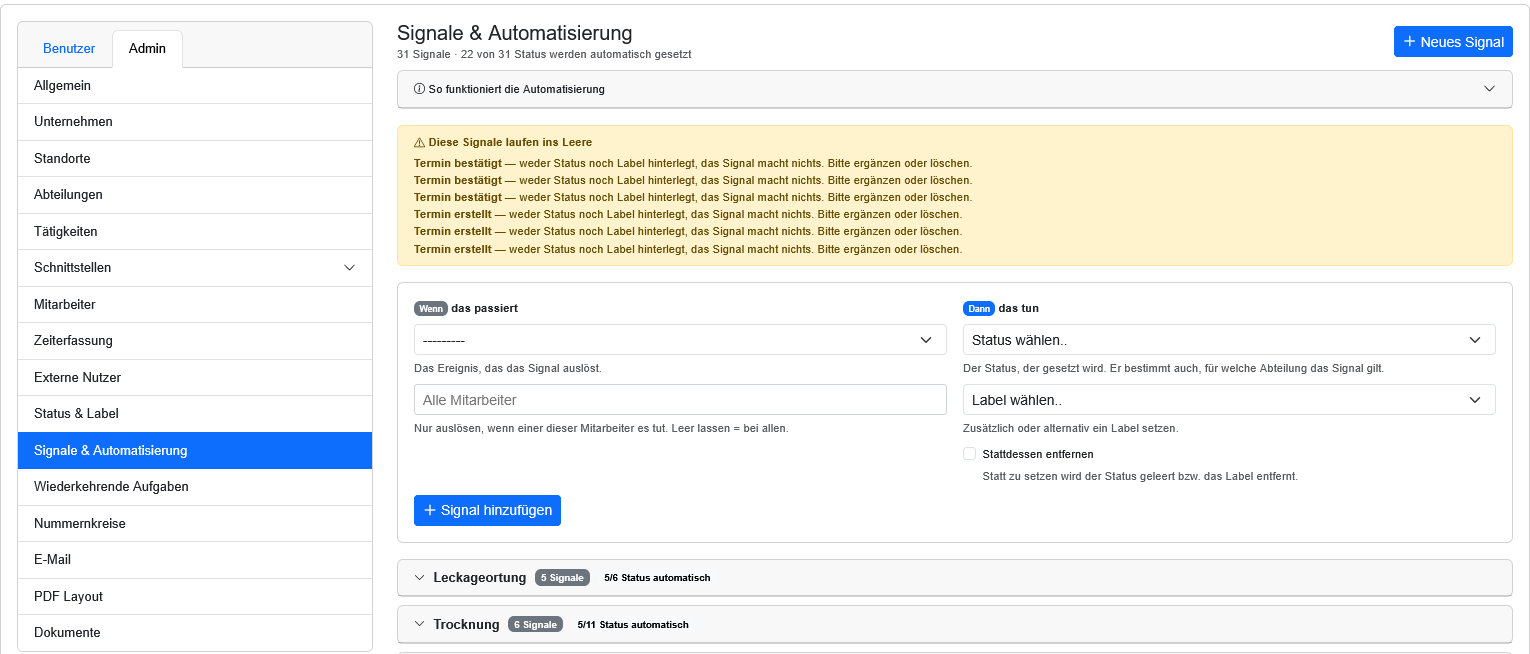
Task: Click the warning triangle icon in yellow alert
Action: pyautogui.click(x=419, y=143)
